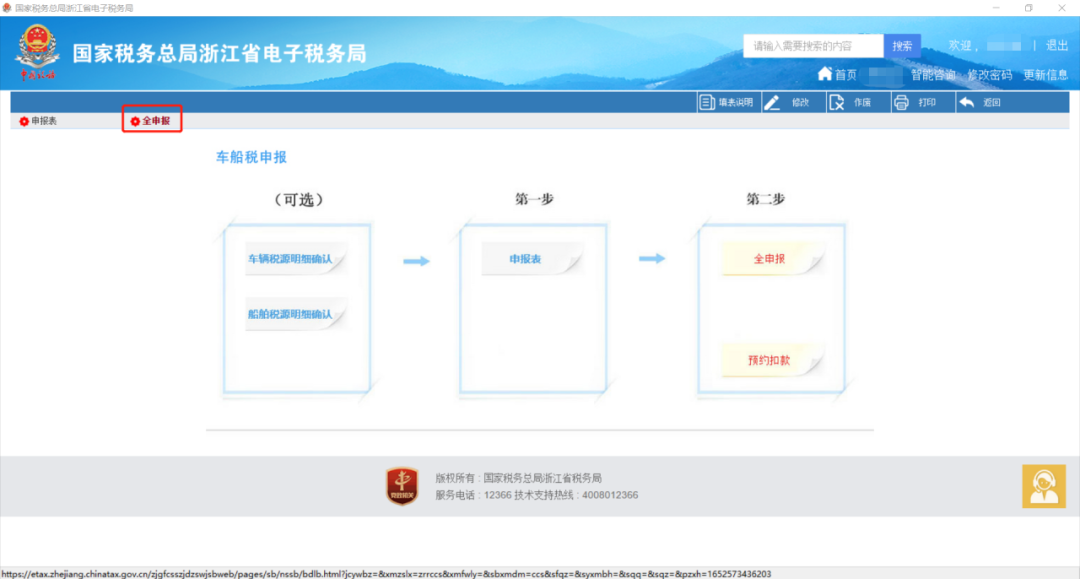
Task: Open the 申报表 step card
Action: click(532, 259)
